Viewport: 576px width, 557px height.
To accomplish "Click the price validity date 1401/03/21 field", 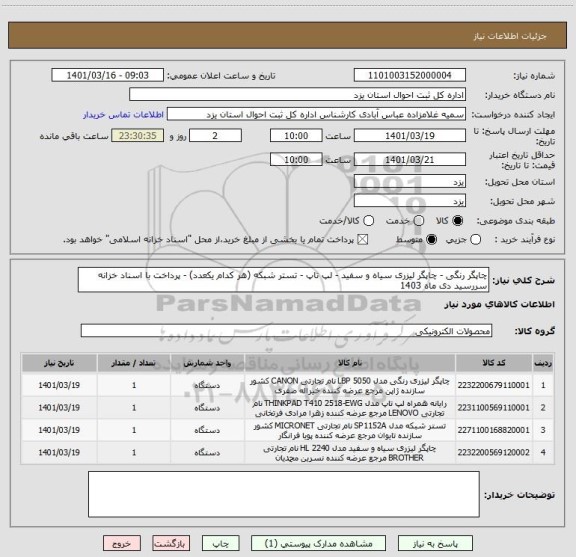I will click(x=410, y=159).
